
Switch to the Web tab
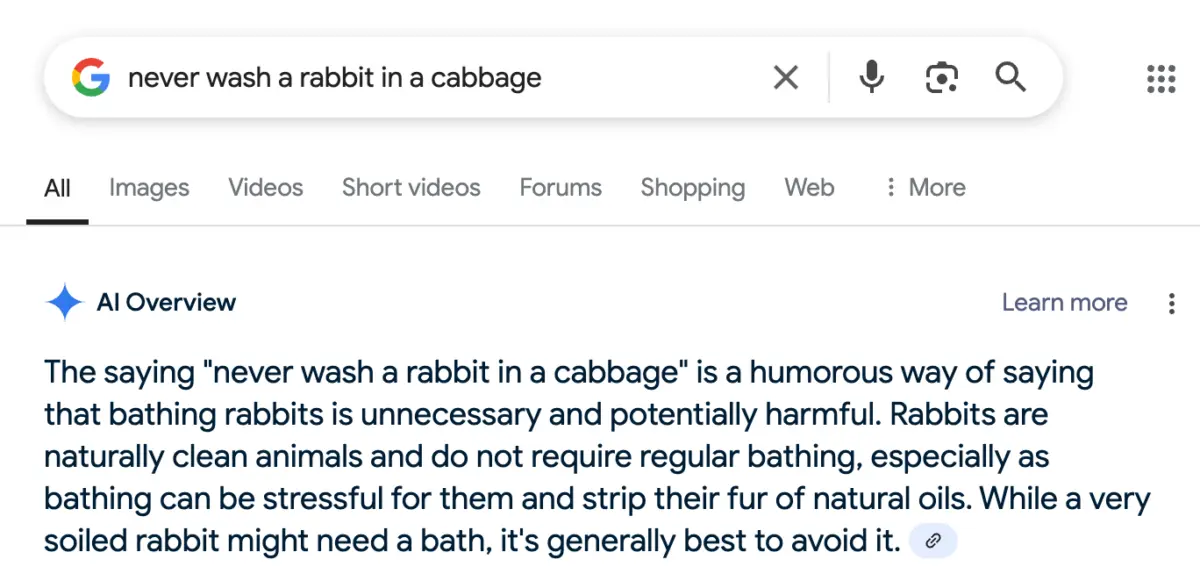pyautogui.click(x=809, y=188)
